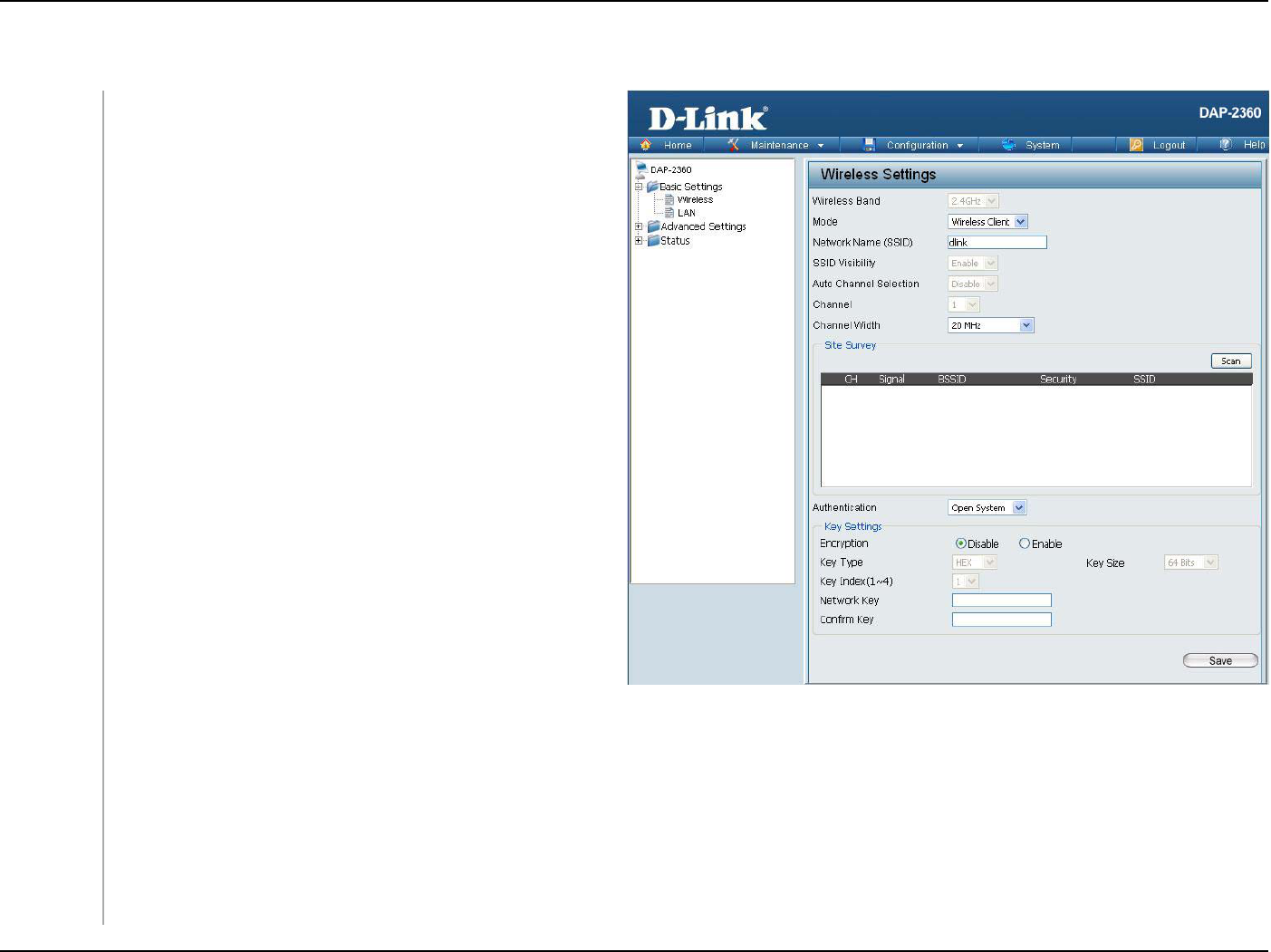Viewport: 1271px width, 952px height.
Task: Collapse the Basic Settings tree node
Action: [639, 187]
